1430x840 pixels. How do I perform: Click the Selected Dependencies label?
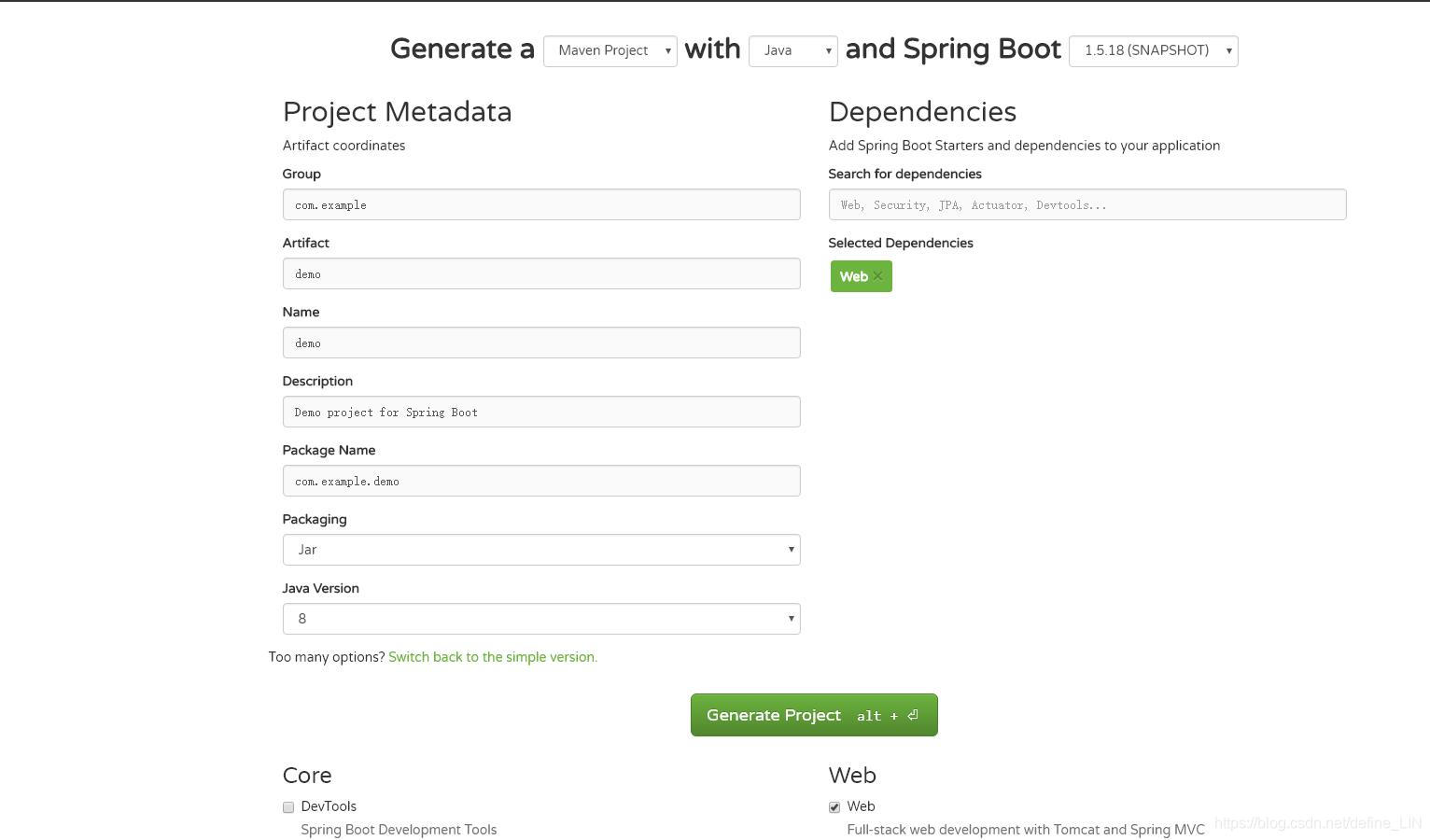[901, 243]
